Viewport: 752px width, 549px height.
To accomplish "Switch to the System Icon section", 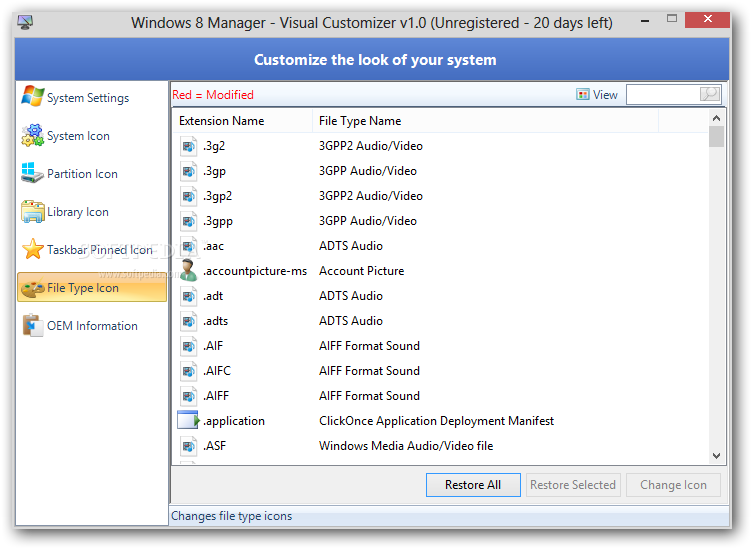I will (92, 136).
